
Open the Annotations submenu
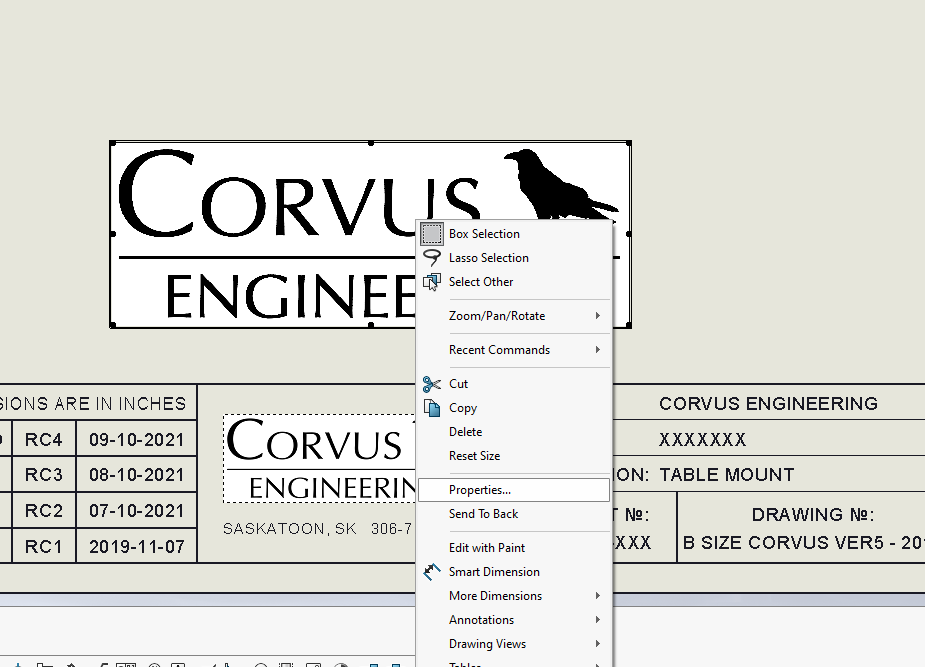point(513,620)
